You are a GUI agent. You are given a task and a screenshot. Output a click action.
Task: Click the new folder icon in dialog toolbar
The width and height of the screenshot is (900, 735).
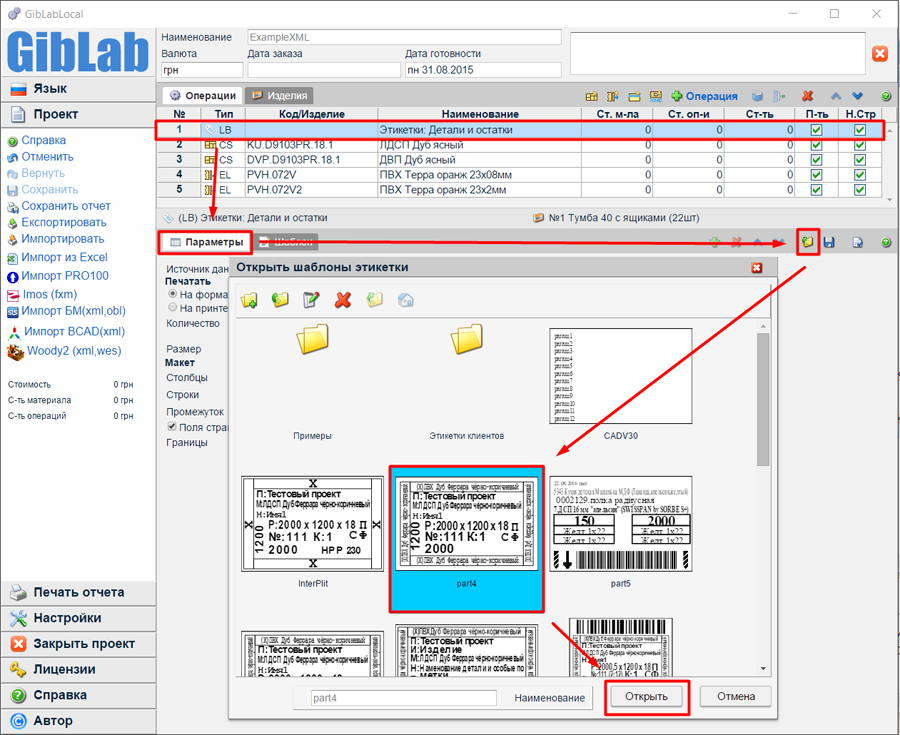249,300
